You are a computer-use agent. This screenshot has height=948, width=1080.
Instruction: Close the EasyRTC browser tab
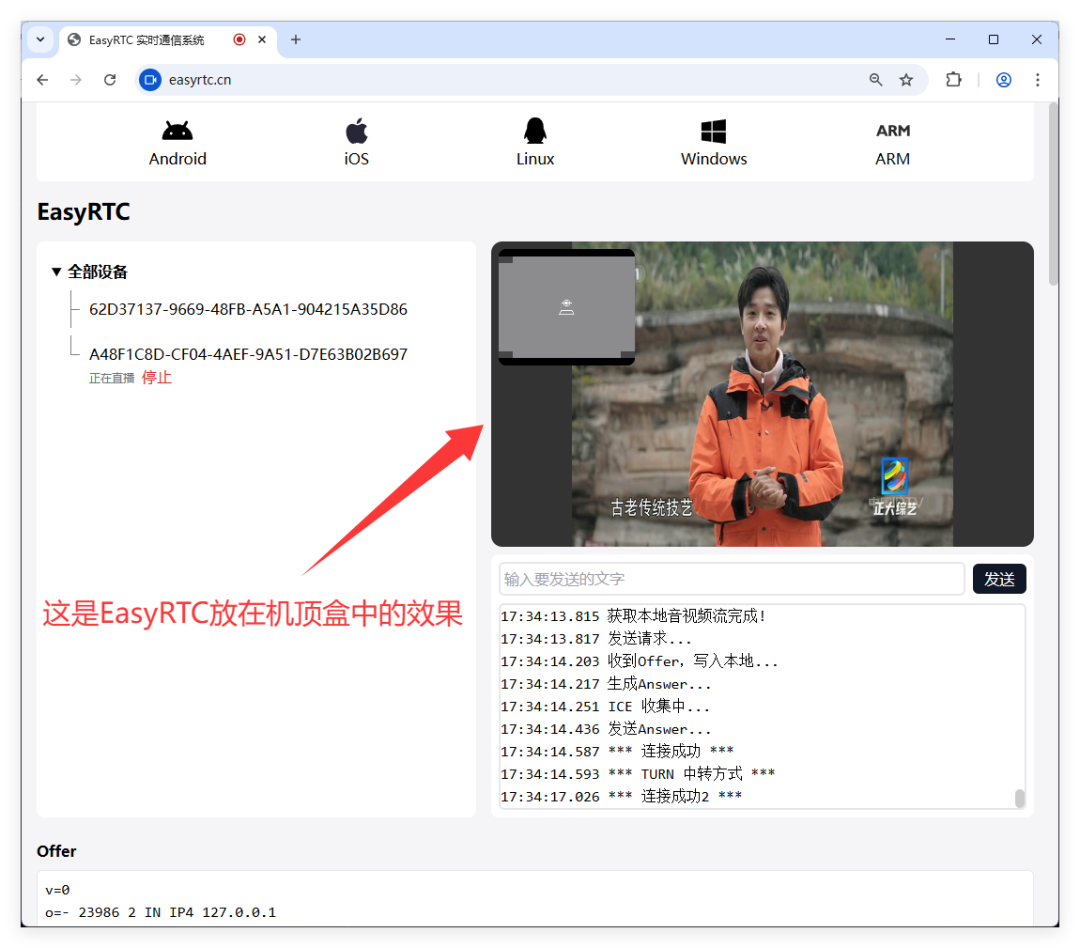click(262, 39)
